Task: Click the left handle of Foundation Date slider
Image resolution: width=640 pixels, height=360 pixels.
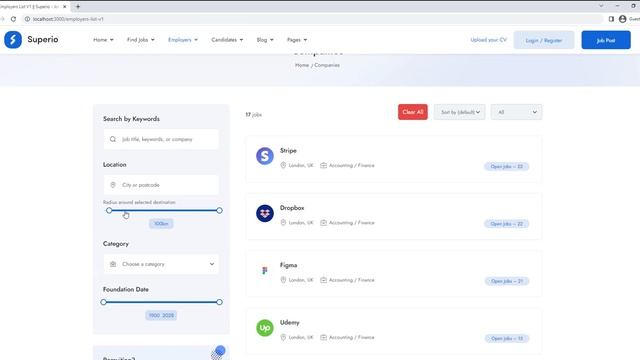Action: pyautogui.click(x=104, y=302)
